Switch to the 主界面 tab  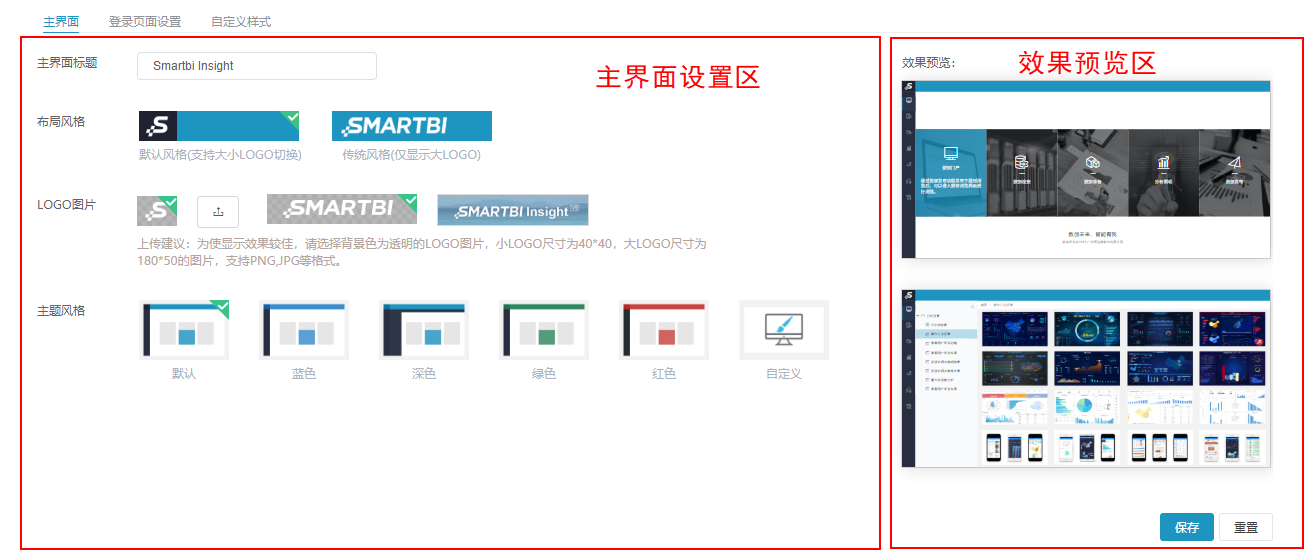[61, 21]
